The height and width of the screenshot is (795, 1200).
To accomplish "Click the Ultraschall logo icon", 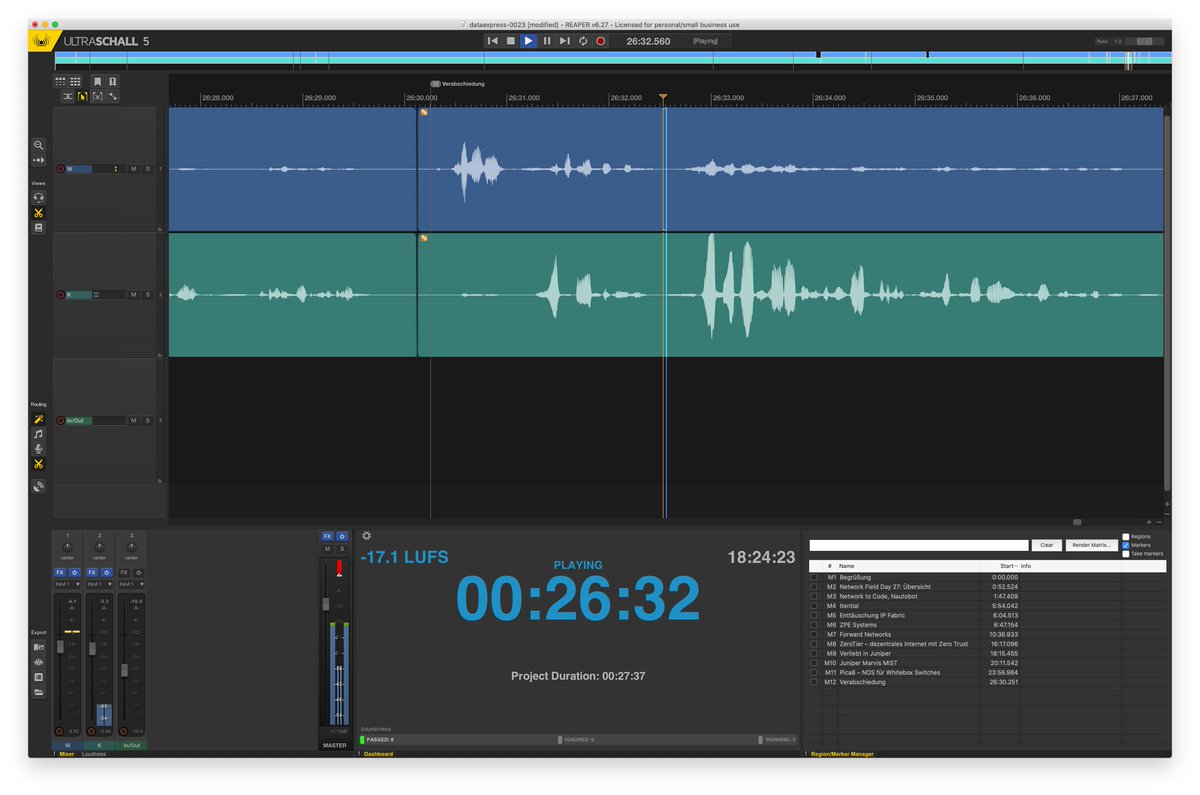I will 42,41.
